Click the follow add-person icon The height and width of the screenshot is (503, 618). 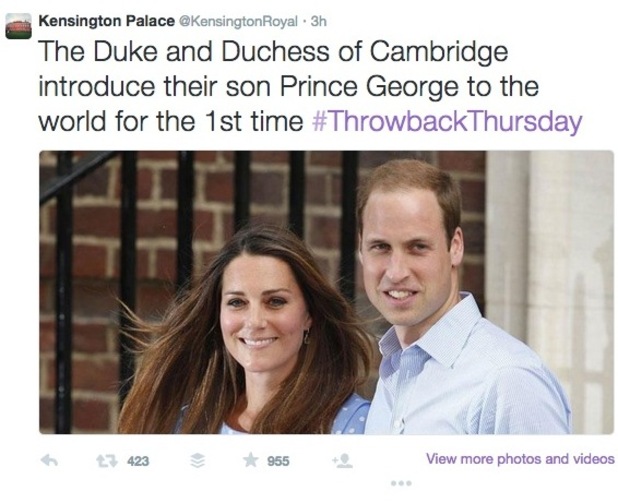click(x=343, y=460)
